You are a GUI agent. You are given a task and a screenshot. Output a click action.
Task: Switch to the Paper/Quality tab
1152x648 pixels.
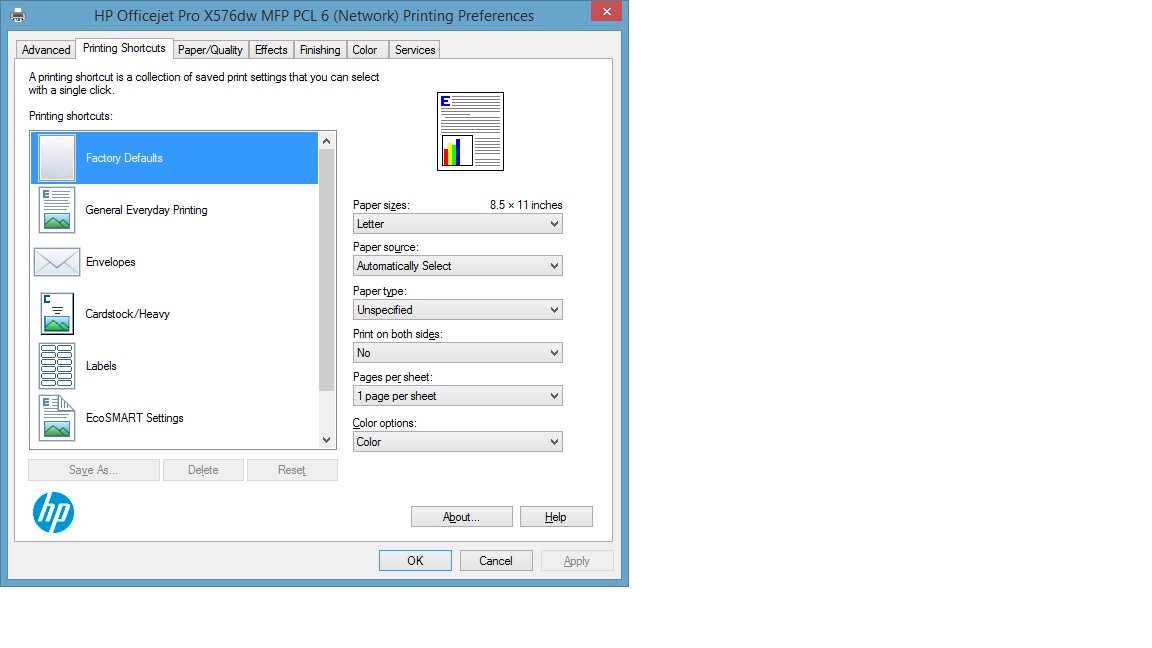click(210, 50)
